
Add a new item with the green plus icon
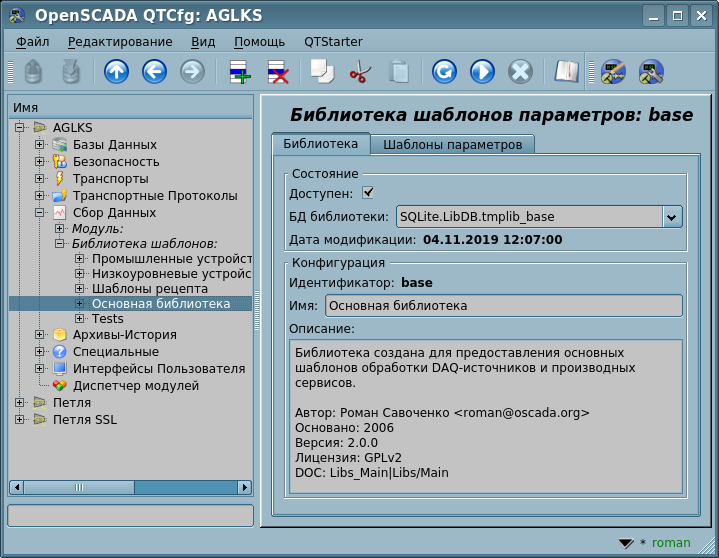click(239, 72)
